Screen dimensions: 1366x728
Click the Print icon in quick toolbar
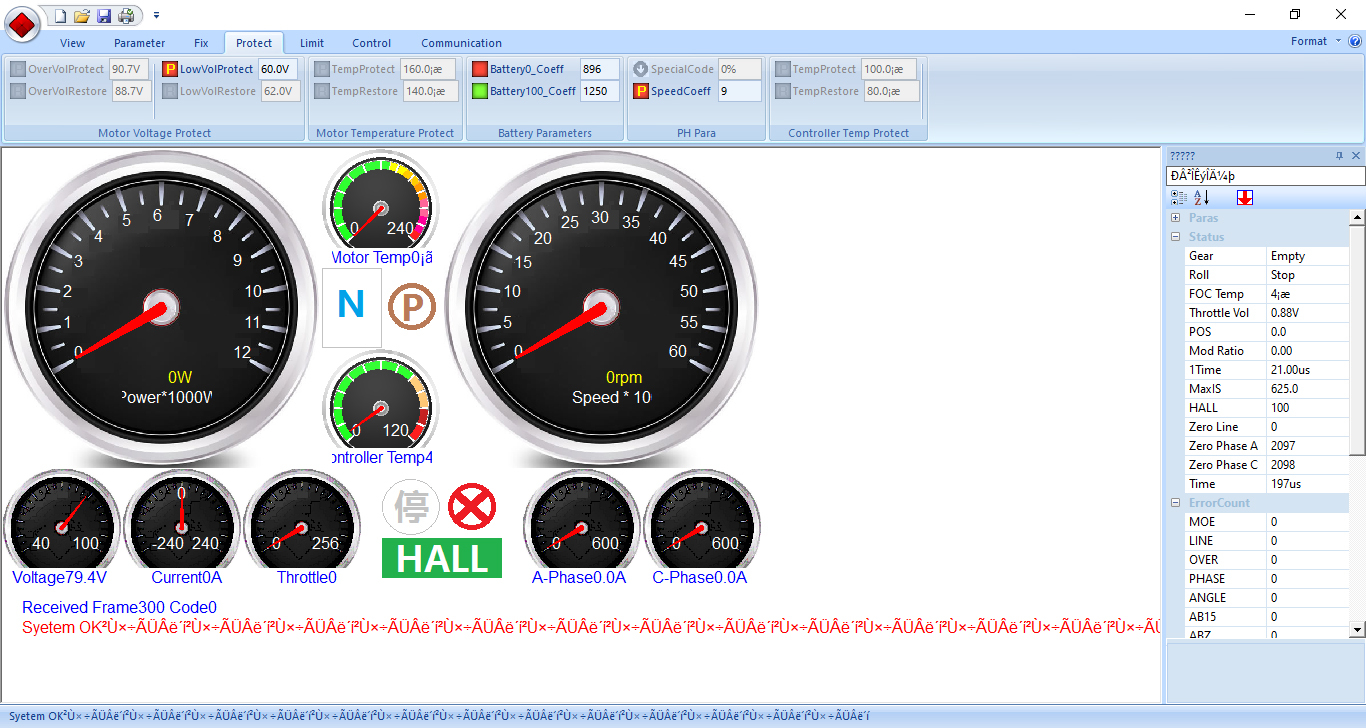tap(126, 16)
